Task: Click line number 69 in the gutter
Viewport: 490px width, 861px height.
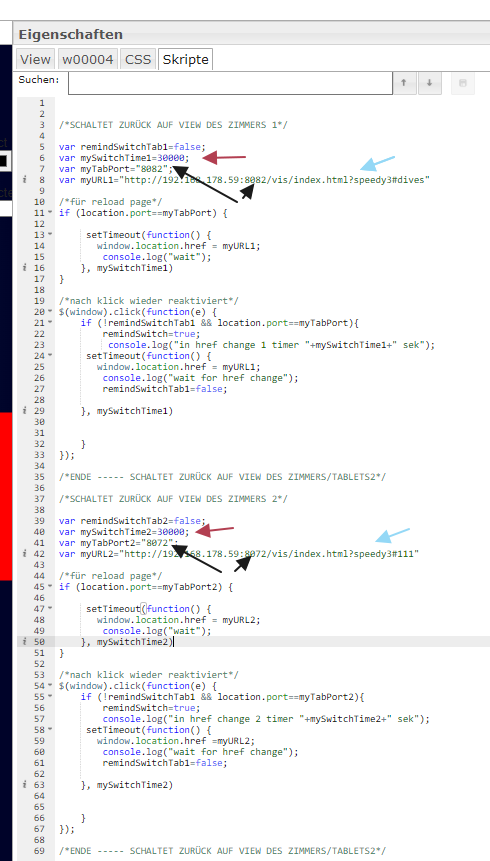Action: tap(39, 851)
